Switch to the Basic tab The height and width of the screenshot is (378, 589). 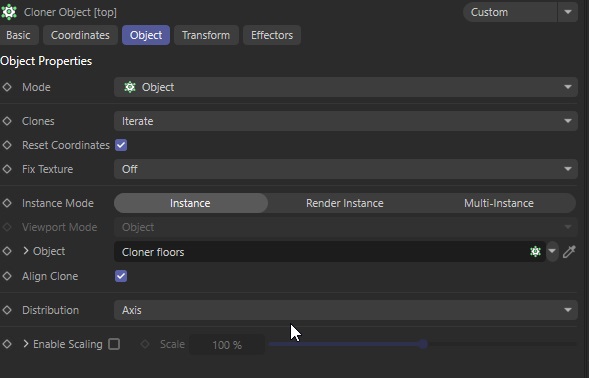(x=18, y=35)
